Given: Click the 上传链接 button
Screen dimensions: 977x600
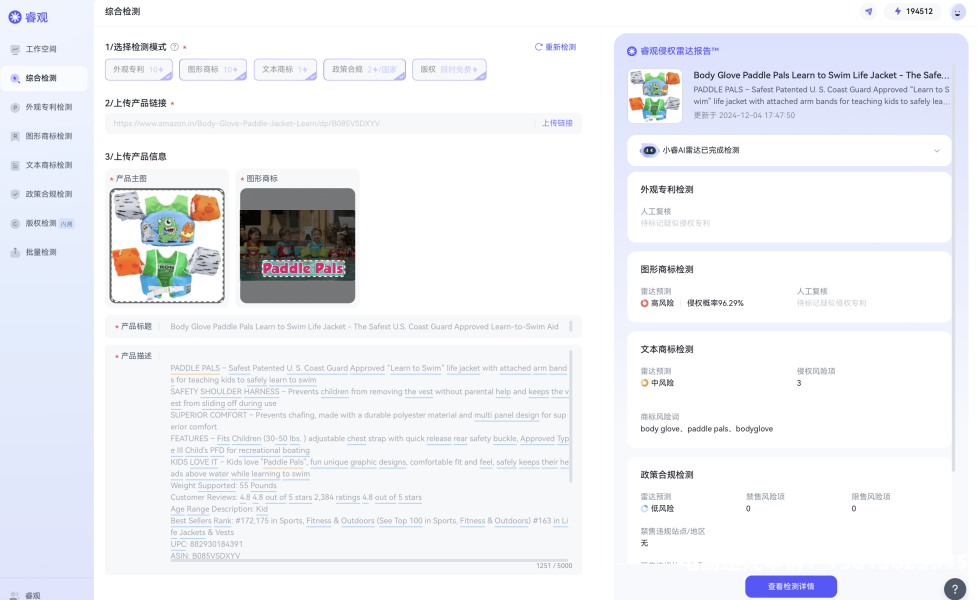Looking at the screenshot, I should pos(557,123).
